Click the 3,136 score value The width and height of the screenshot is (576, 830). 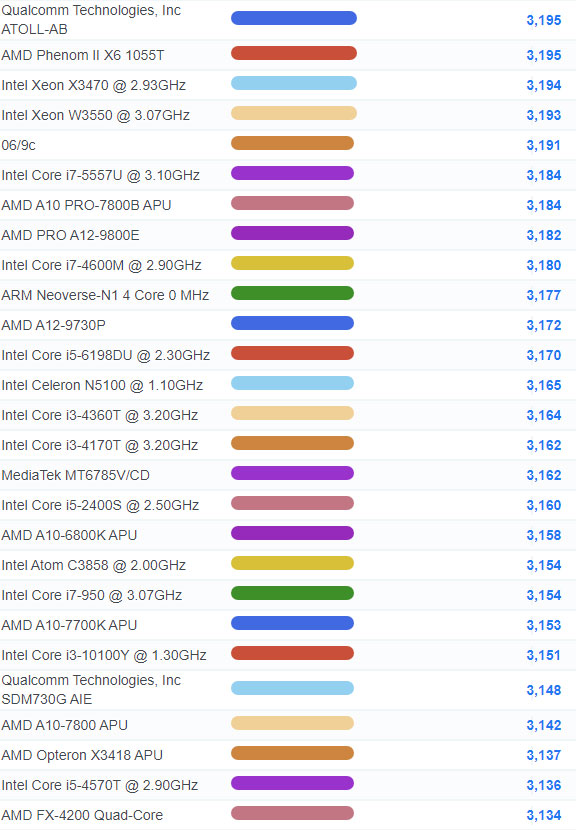[544, 785]
